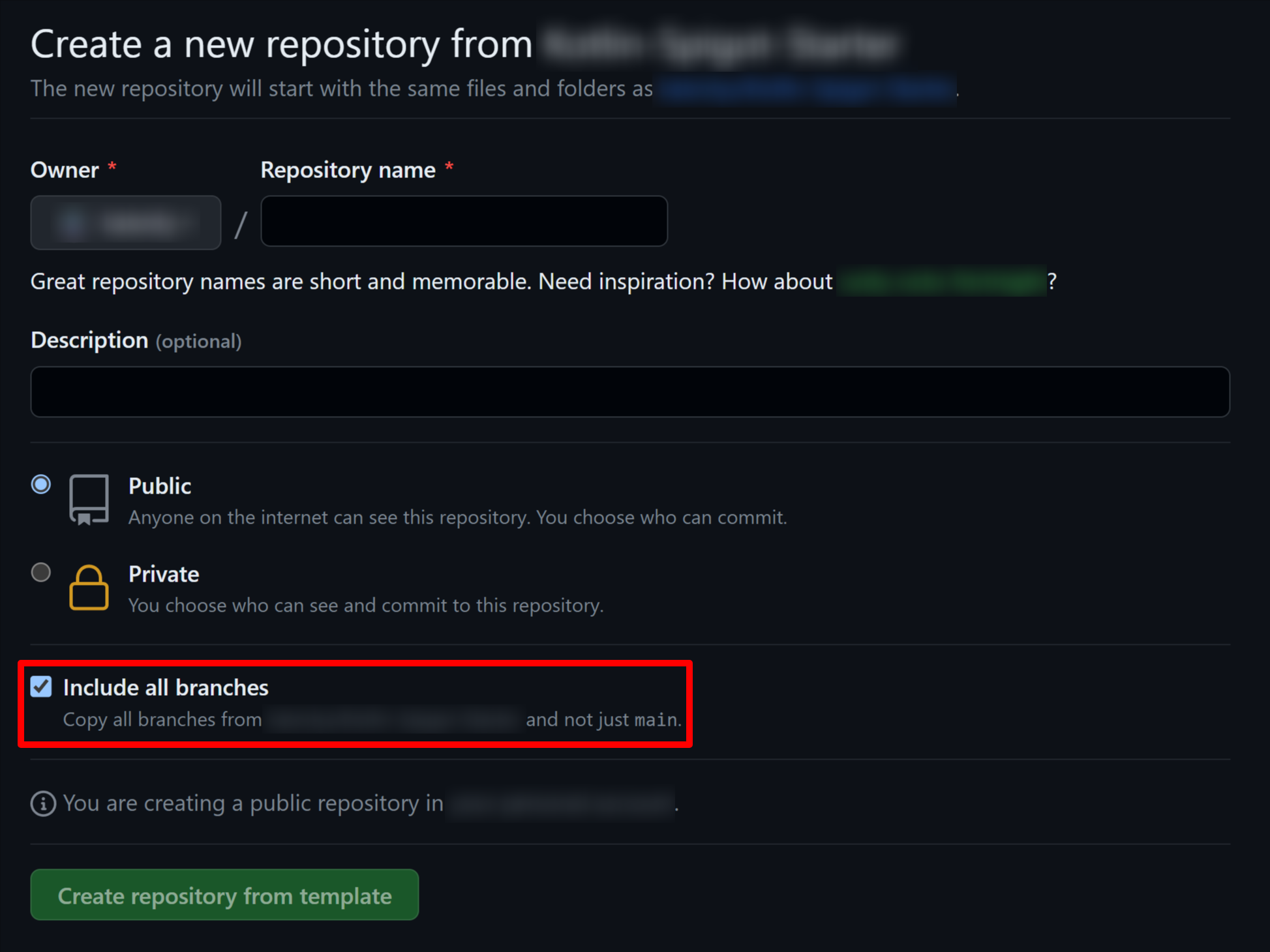The height and width of the screenshot is (952, 1270).
Task: Click Create repository from template button
Action: click(x=224, y=895)
